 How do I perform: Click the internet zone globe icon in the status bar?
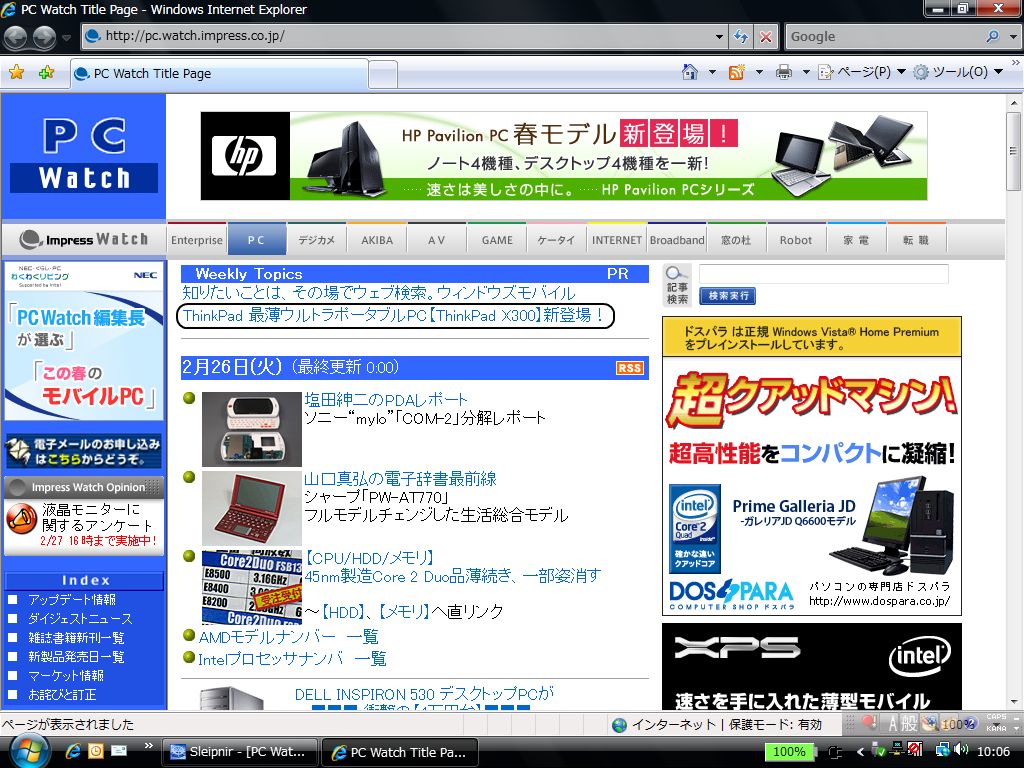pyautogui.click(x=619, y=725)
